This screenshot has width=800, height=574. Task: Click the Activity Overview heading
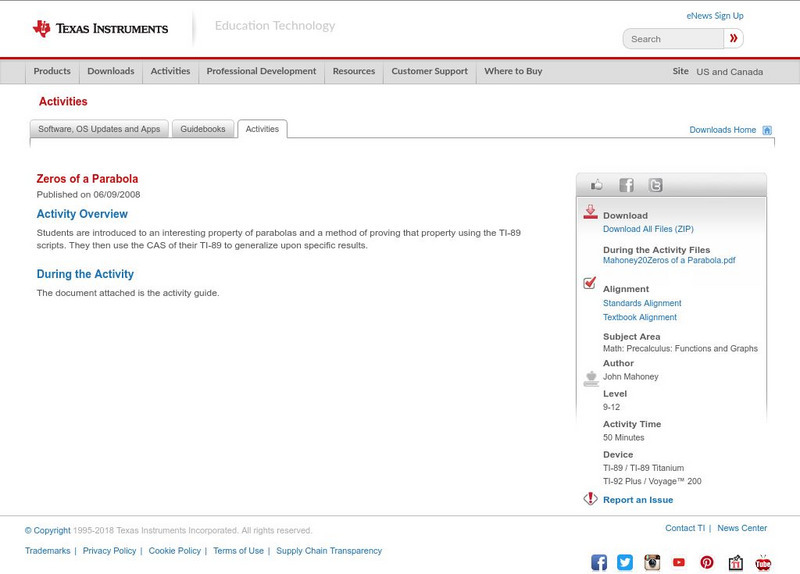click(x=82, y=214)
